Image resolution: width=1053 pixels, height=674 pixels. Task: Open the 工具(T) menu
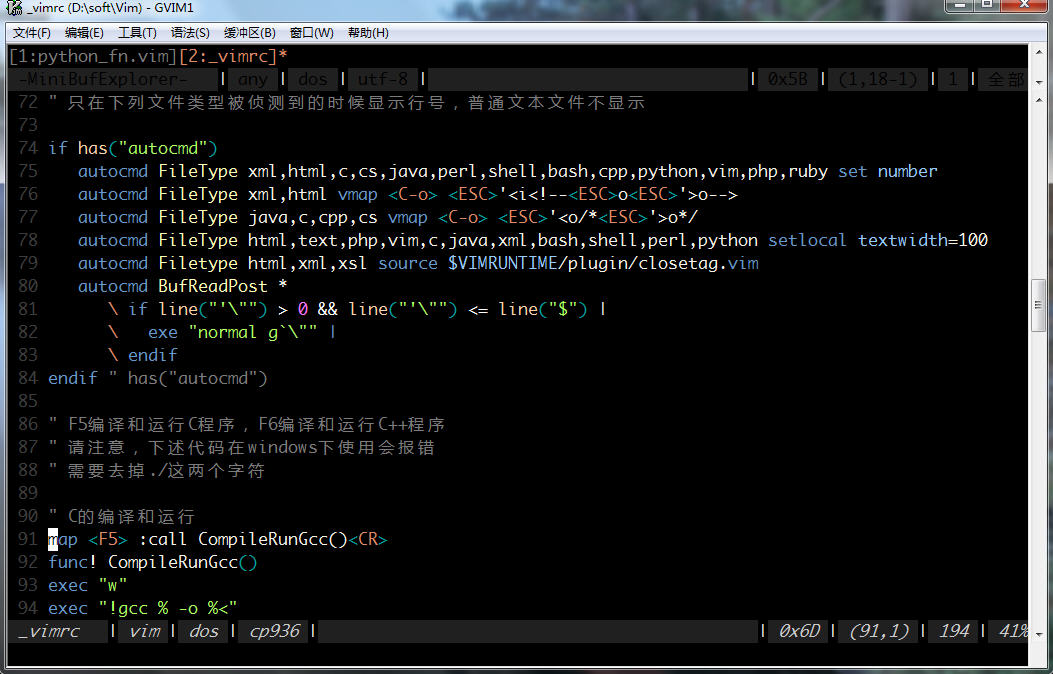(137, 33)
